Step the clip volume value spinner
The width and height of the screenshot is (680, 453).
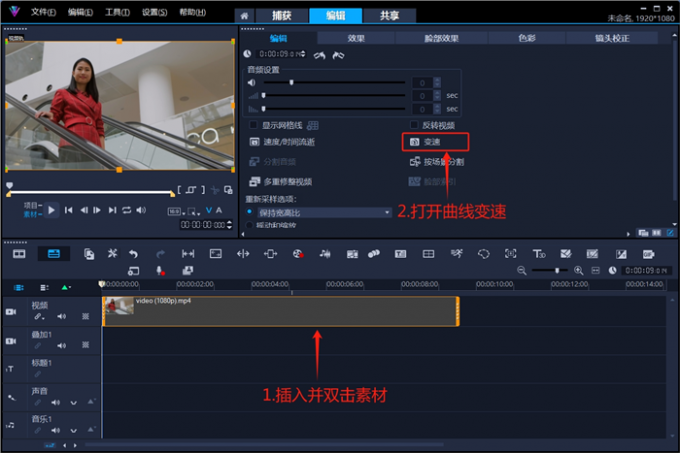[x=437, y=82]
